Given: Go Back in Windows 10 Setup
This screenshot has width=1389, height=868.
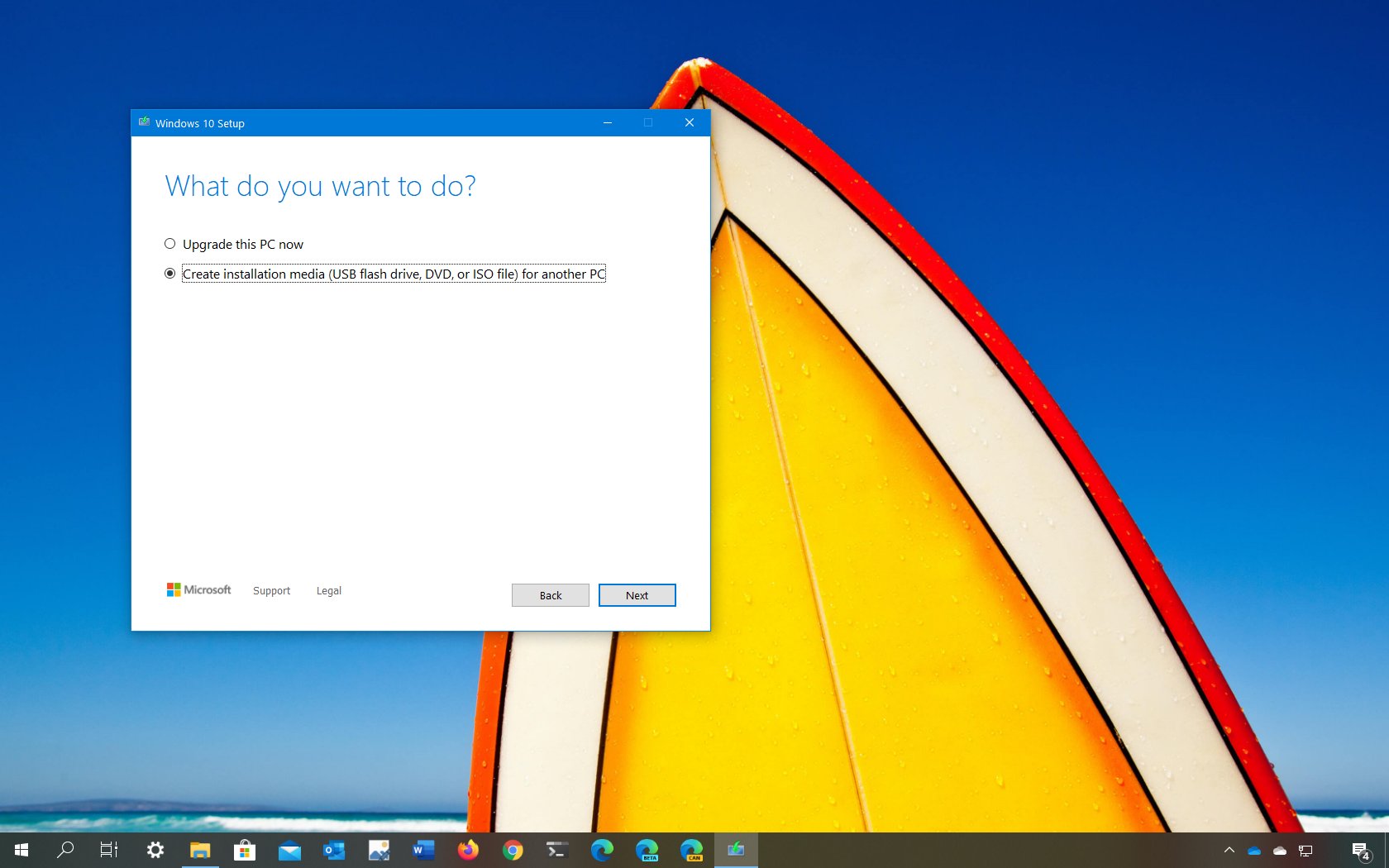Looking at the screenshot, I should point(550,595).
